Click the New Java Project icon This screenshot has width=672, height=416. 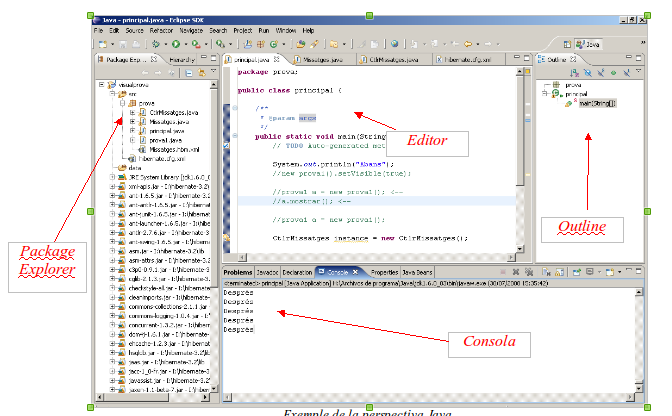click(x=248, y=44)
